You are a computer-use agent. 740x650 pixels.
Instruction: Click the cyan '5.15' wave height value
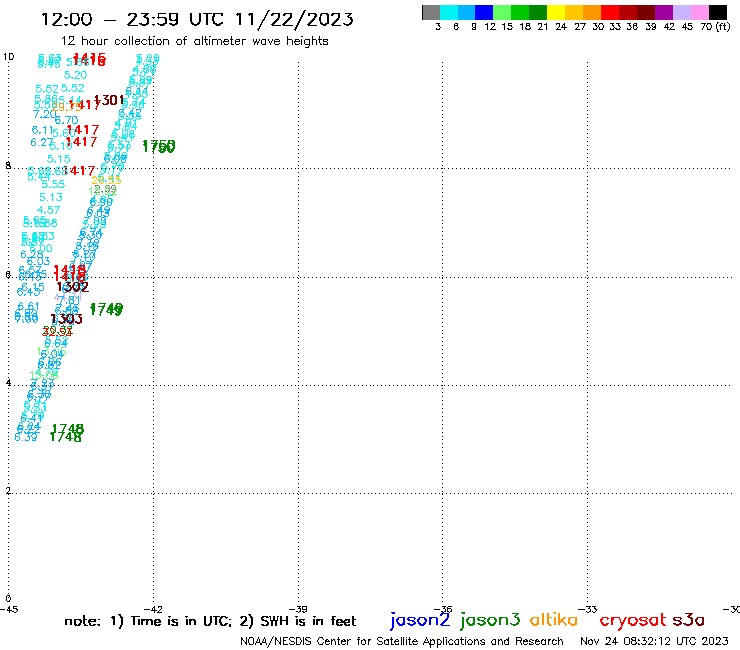[59, 159]
